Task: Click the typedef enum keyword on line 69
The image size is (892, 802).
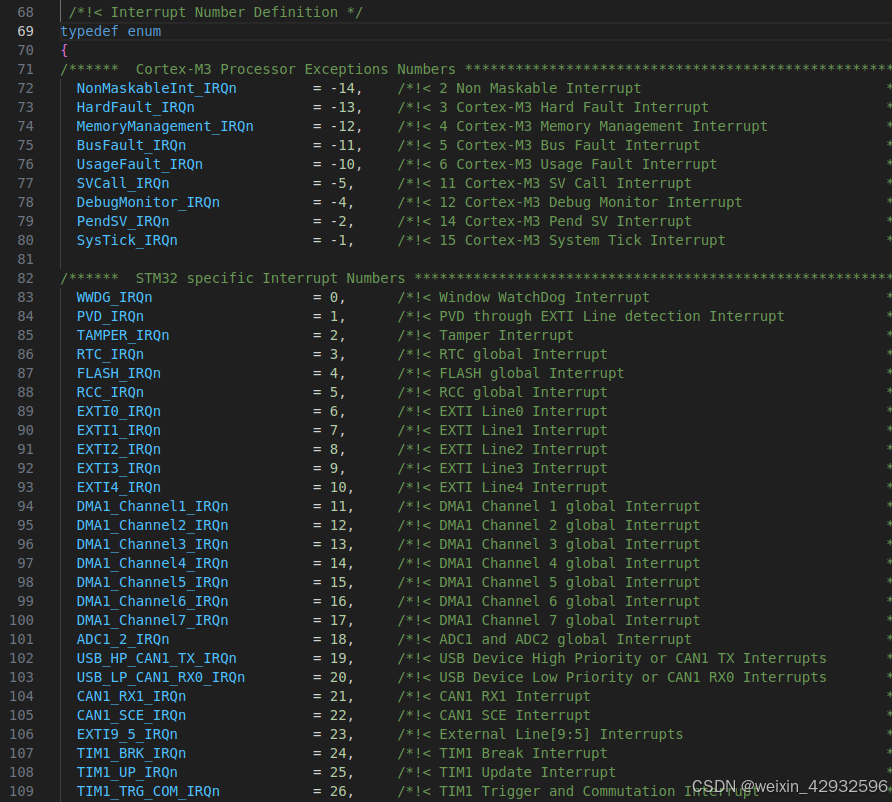Action: tap(110, 31)
